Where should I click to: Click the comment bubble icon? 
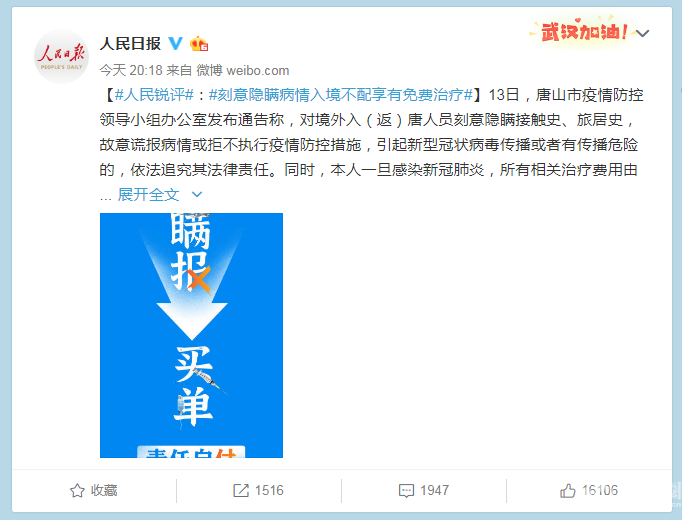[406, 491]
